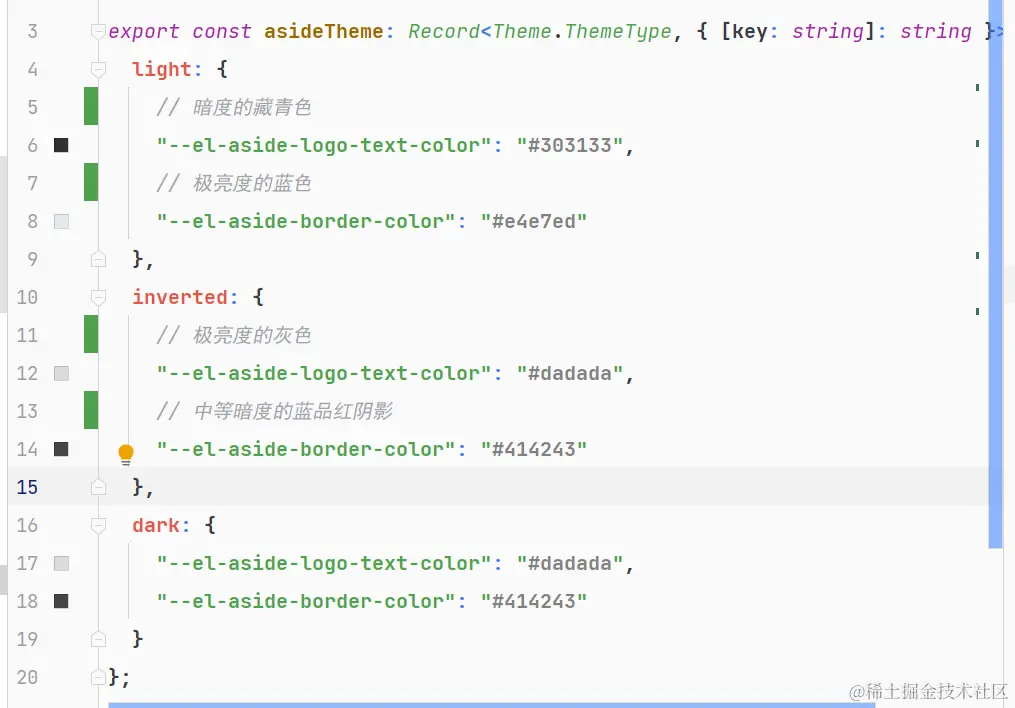The height and width of the screenshot is (708, 1015).
Task: Click the const keyword
Action: pos(221,31)
